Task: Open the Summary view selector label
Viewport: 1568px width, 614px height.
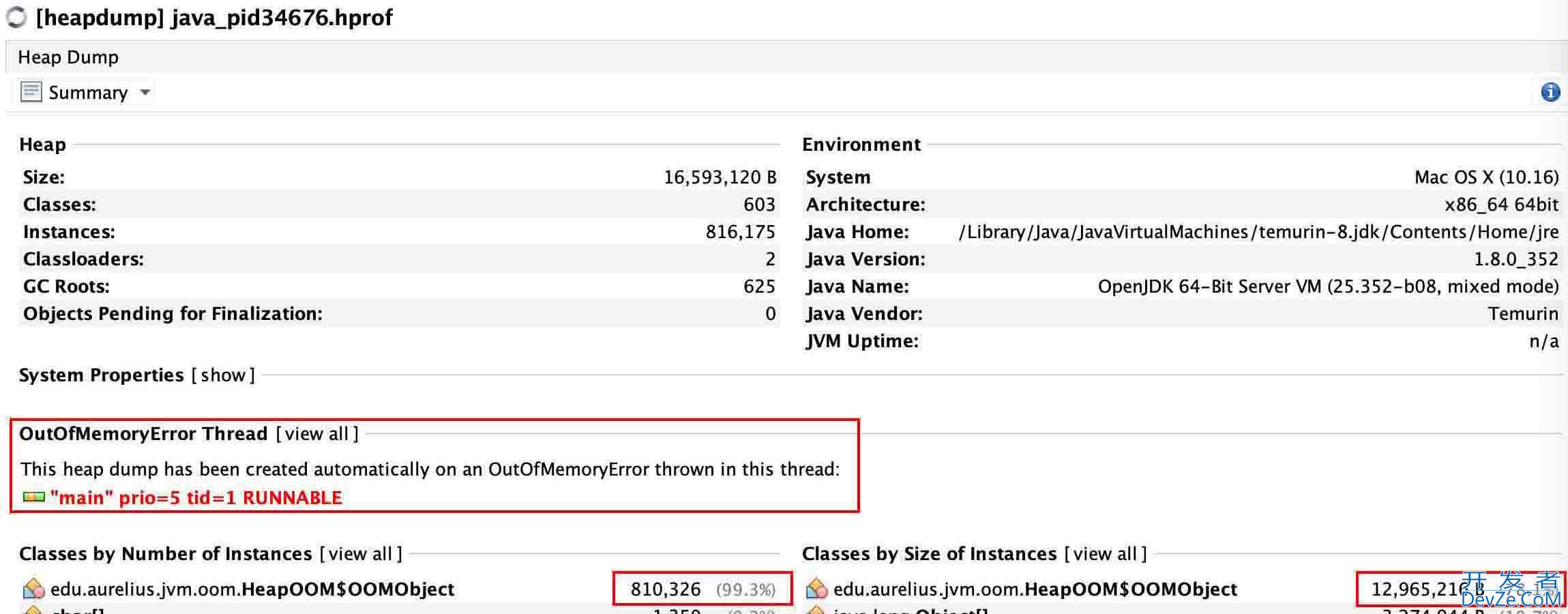Action: 88,93
